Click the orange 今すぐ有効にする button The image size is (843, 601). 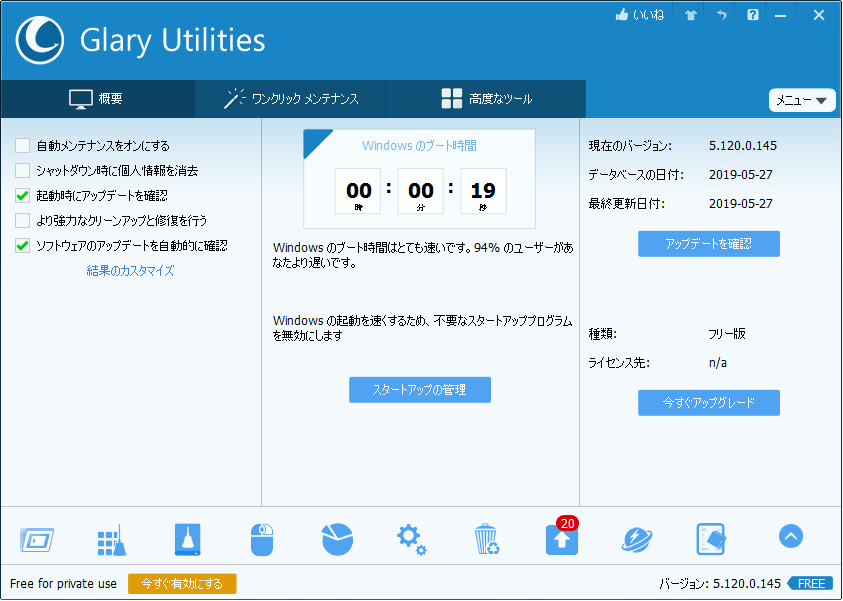182,584
